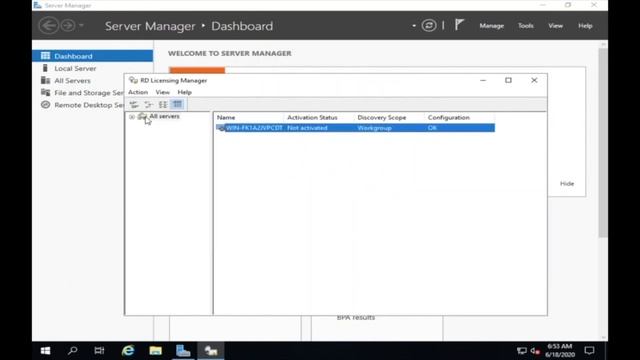Refresh the Server Manager dashboard
Image resolution: width=640 pixels, height=360 pixels.
click(429, 26)
